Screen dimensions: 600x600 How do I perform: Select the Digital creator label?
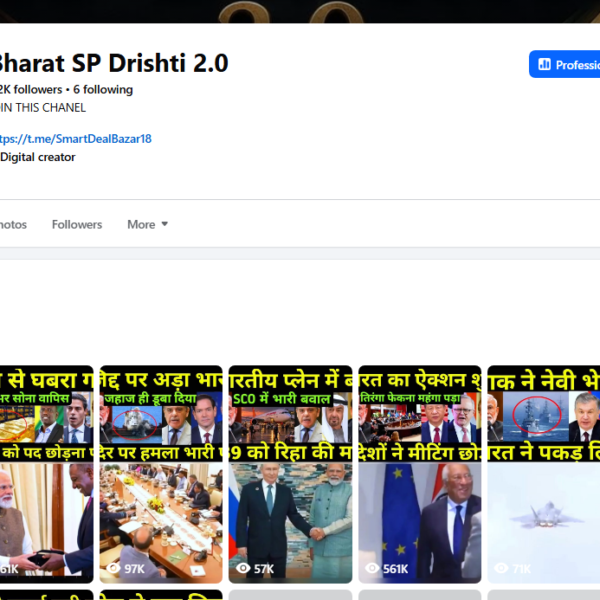coord(38,157)
